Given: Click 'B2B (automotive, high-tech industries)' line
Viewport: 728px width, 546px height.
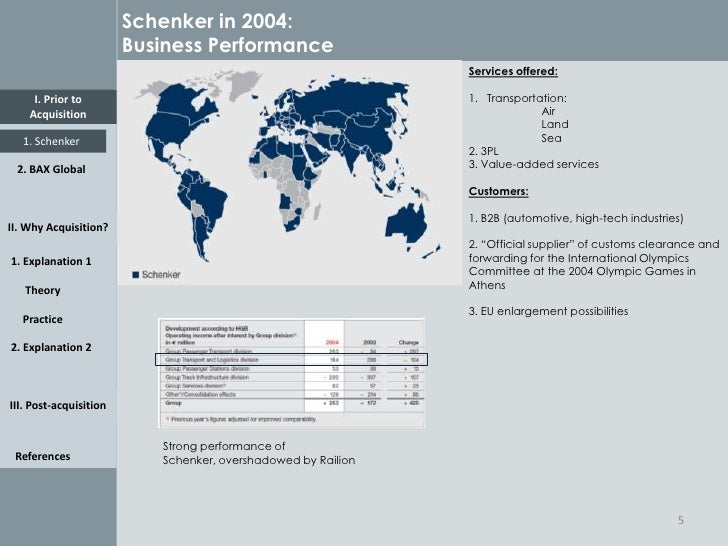Looking at the screenshot, I should [x=576, y=218].
